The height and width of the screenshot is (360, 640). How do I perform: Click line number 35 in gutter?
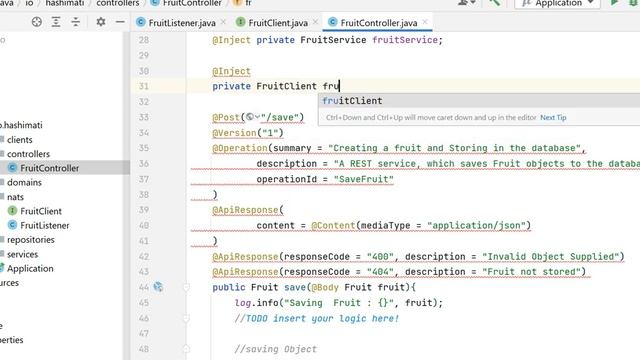(144, 148)
